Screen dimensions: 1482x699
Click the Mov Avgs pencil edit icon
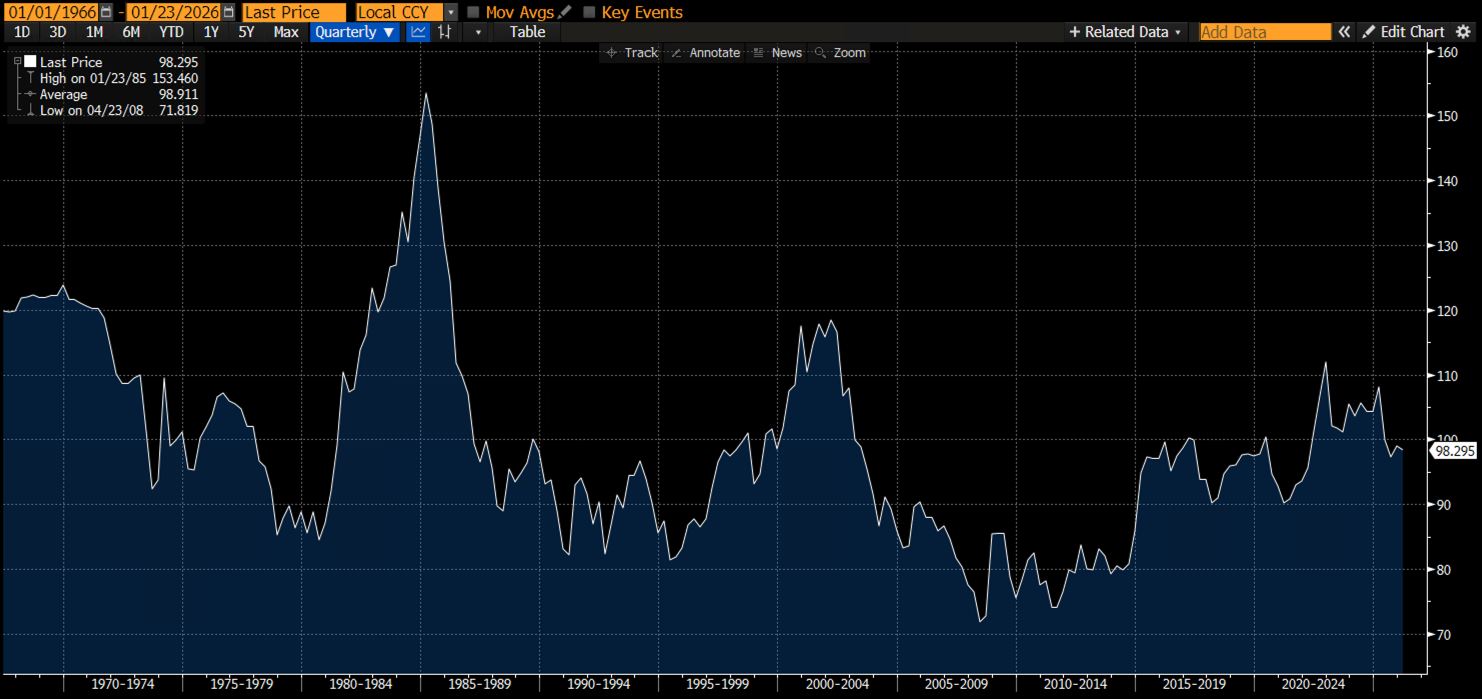565,12
